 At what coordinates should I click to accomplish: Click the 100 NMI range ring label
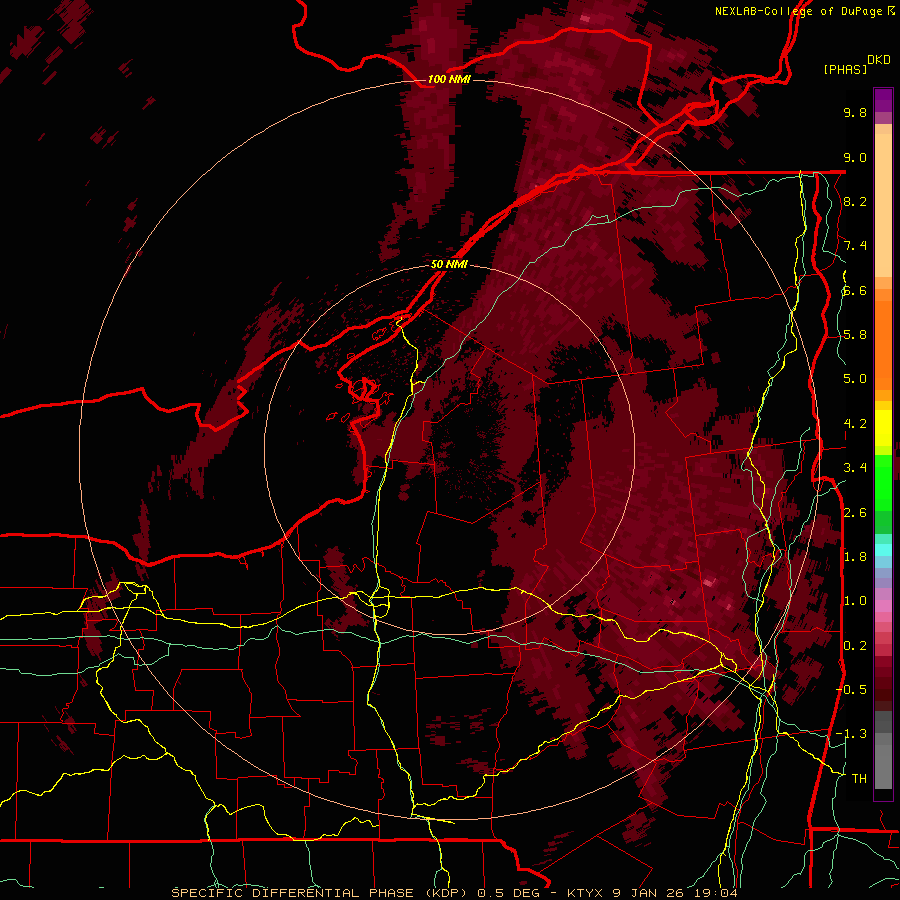(x=449, y=79)
